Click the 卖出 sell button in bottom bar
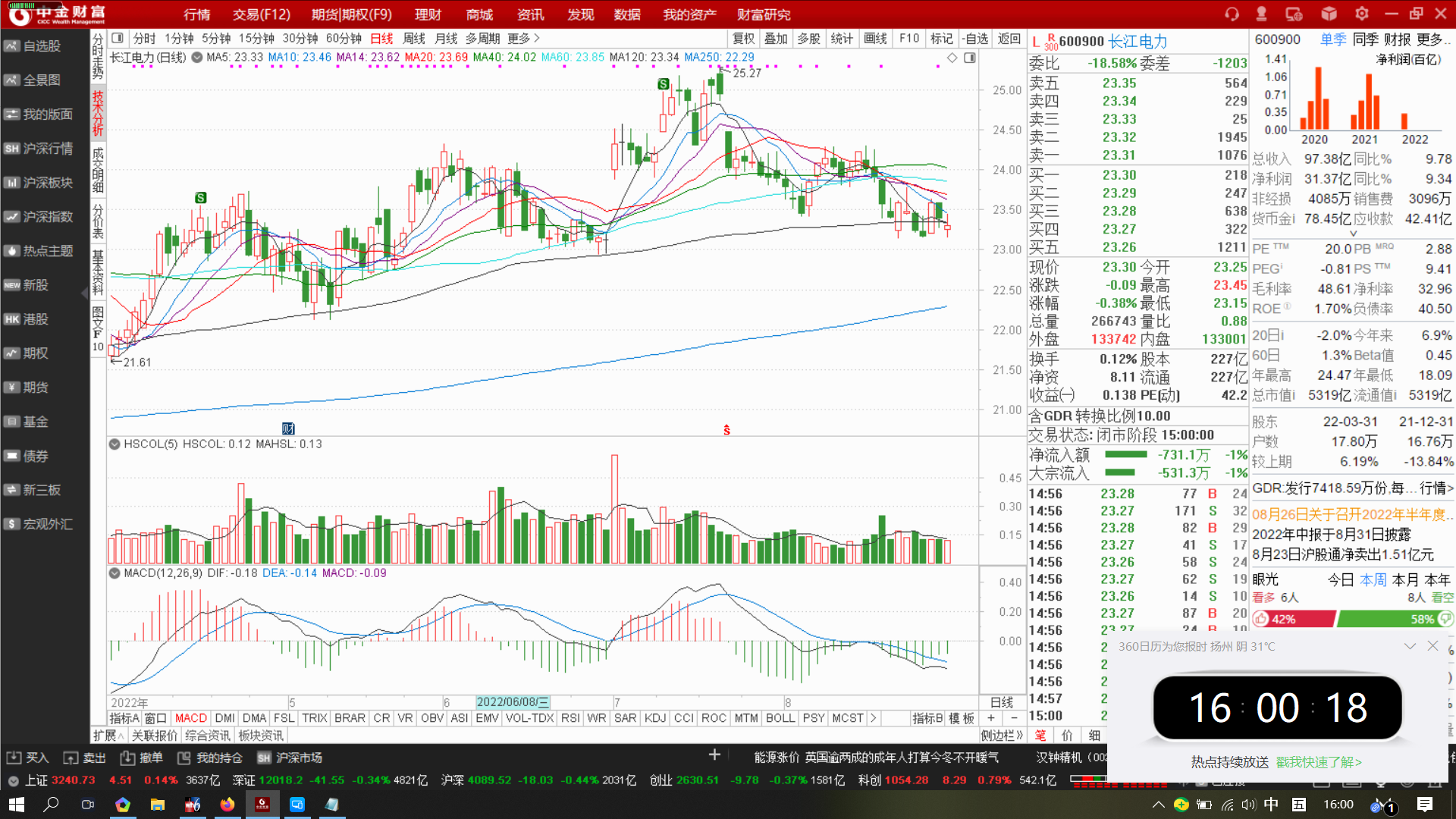 point(84,758)
